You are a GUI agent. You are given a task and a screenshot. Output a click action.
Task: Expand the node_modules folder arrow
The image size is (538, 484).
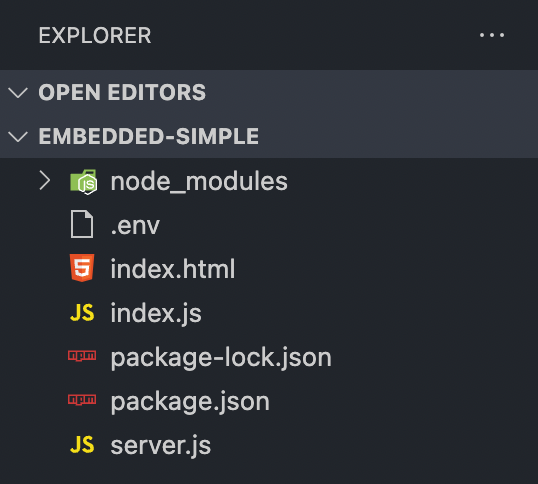[45, 180]
